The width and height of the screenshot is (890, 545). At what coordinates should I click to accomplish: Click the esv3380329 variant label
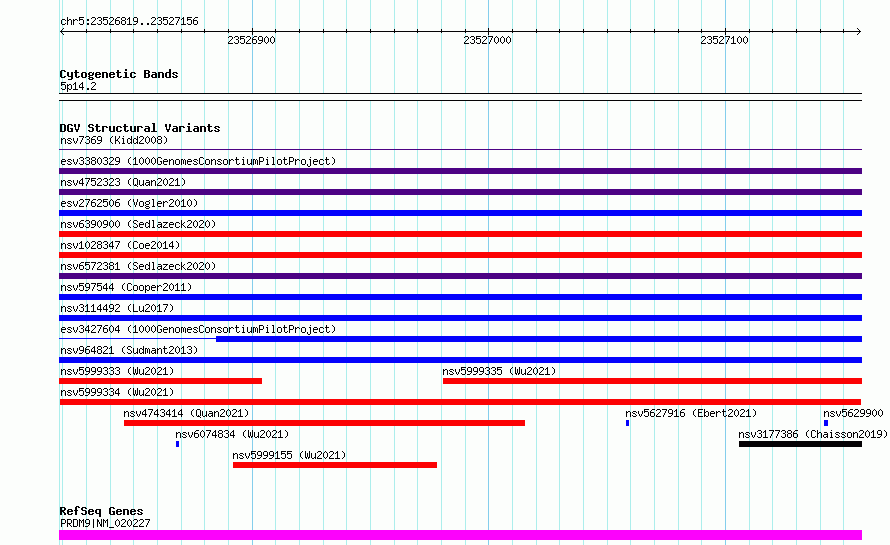[x=198, y=161]
